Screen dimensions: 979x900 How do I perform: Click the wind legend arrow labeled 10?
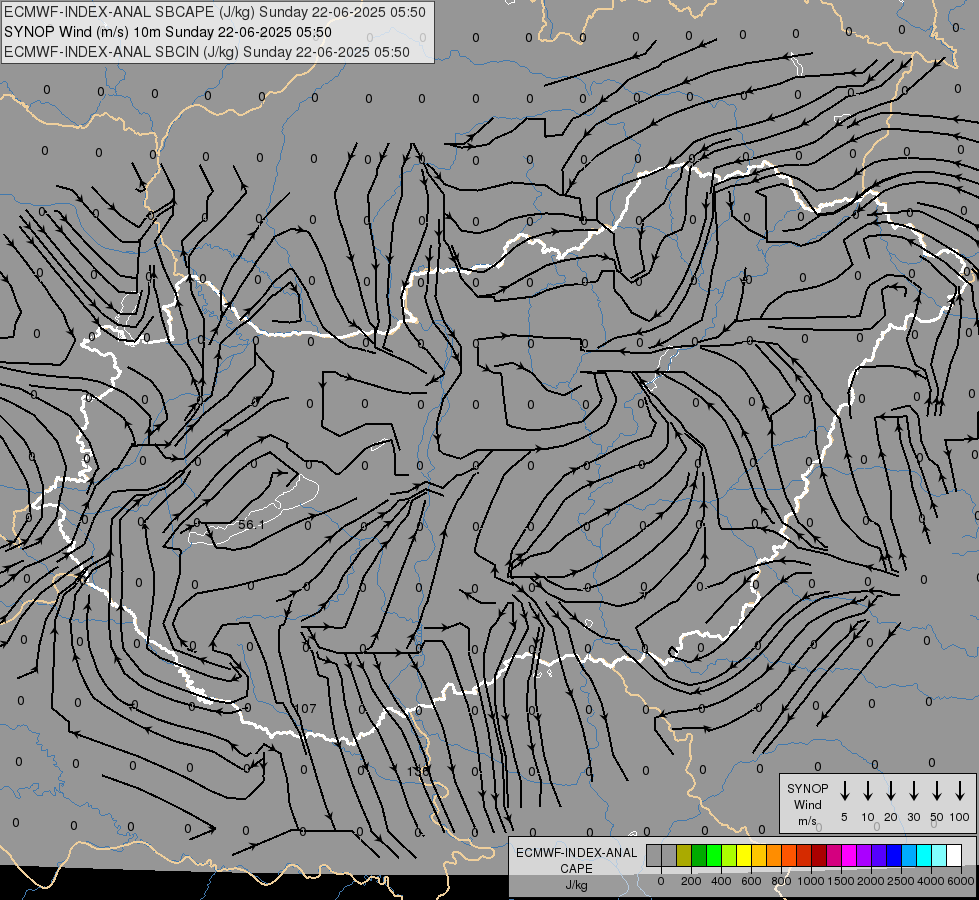[x=868, y=790]
